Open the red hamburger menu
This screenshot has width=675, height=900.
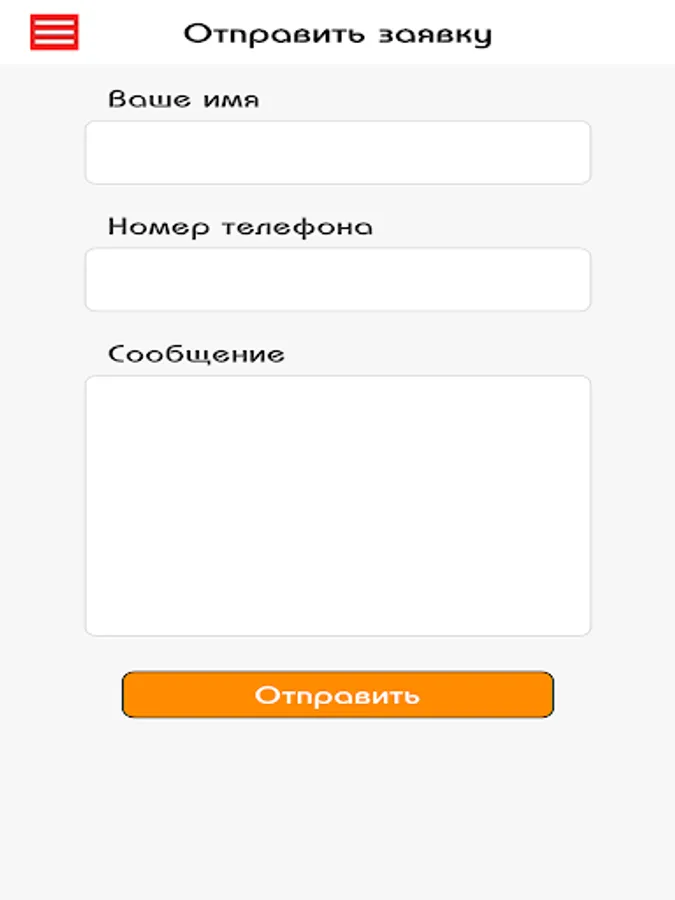(x=54, y=32)
